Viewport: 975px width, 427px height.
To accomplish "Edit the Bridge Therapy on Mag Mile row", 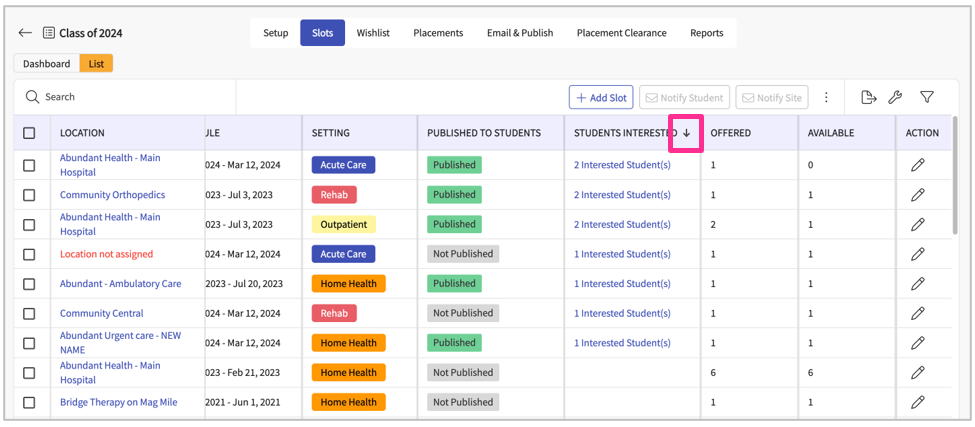I will [x=918, y=402].
